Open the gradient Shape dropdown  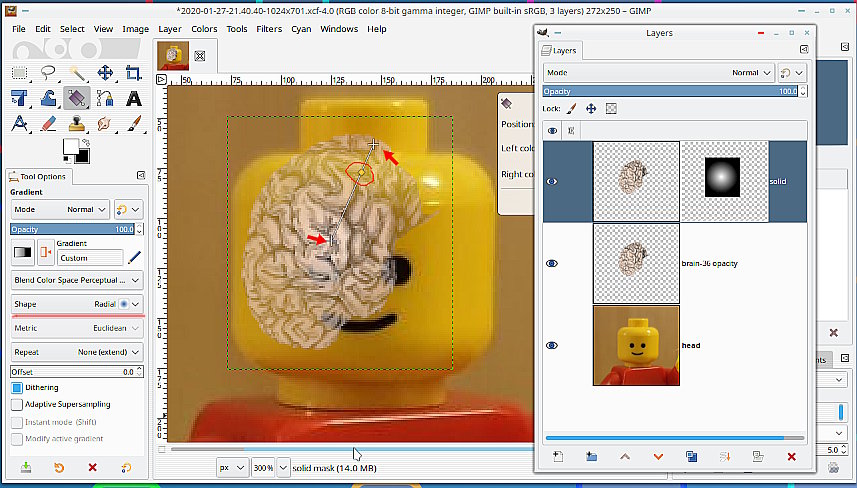point(77,304)
